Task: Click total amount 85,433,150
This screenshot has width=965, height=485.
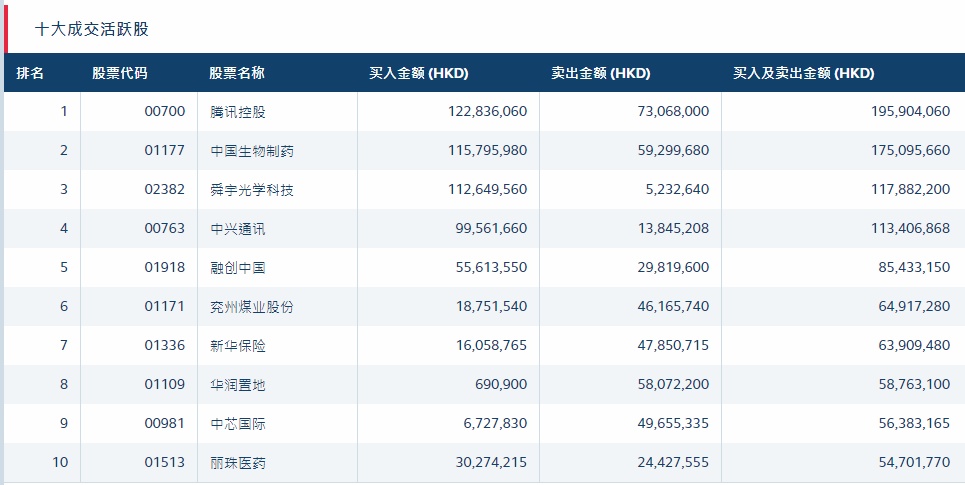Action: click(915, 267)
